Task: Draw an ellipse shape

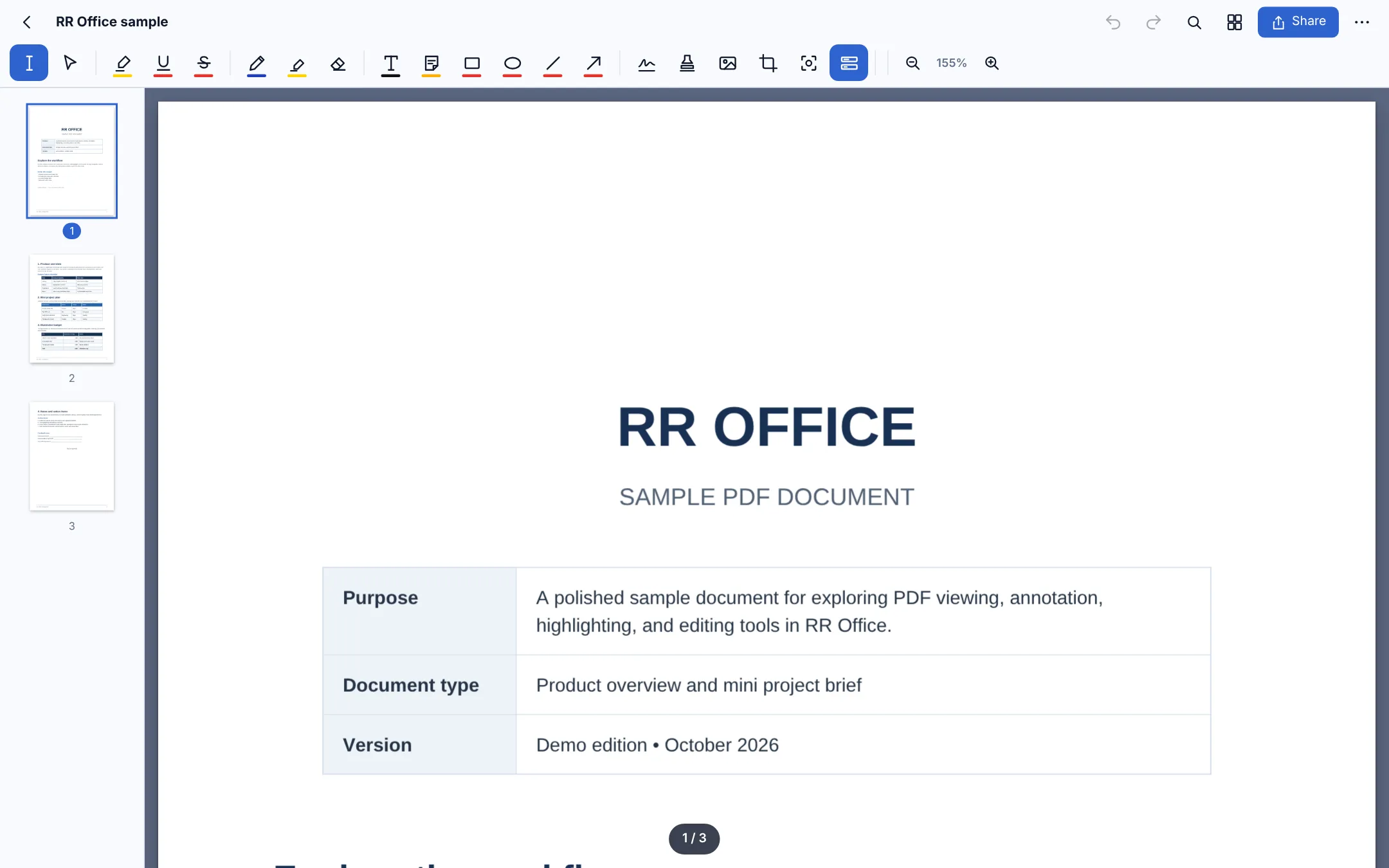Action: point(512,64)
